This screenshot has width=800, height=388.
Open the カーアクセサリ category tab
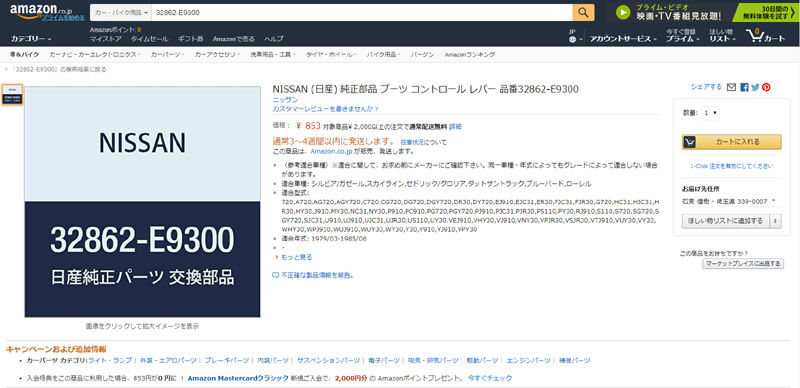(x=217, y=55)
